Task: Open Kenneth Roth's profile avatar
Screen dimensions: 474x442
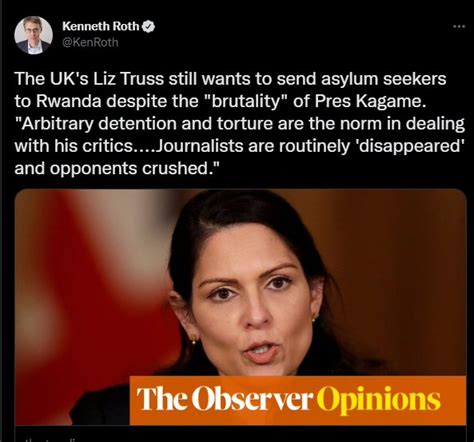Action: [33, 35]
